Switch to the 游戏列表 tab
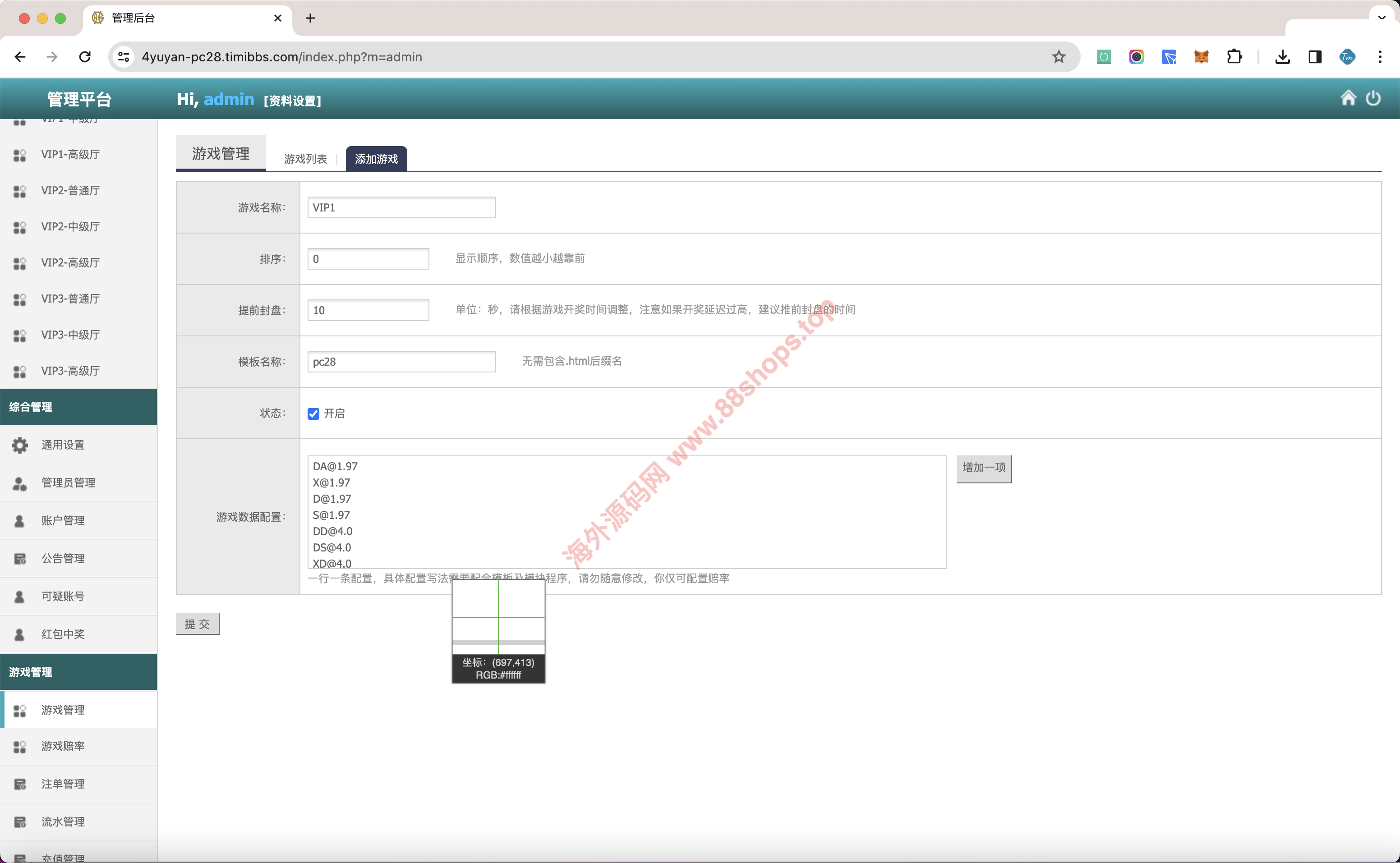1400x863 pixels. (305, 159)
